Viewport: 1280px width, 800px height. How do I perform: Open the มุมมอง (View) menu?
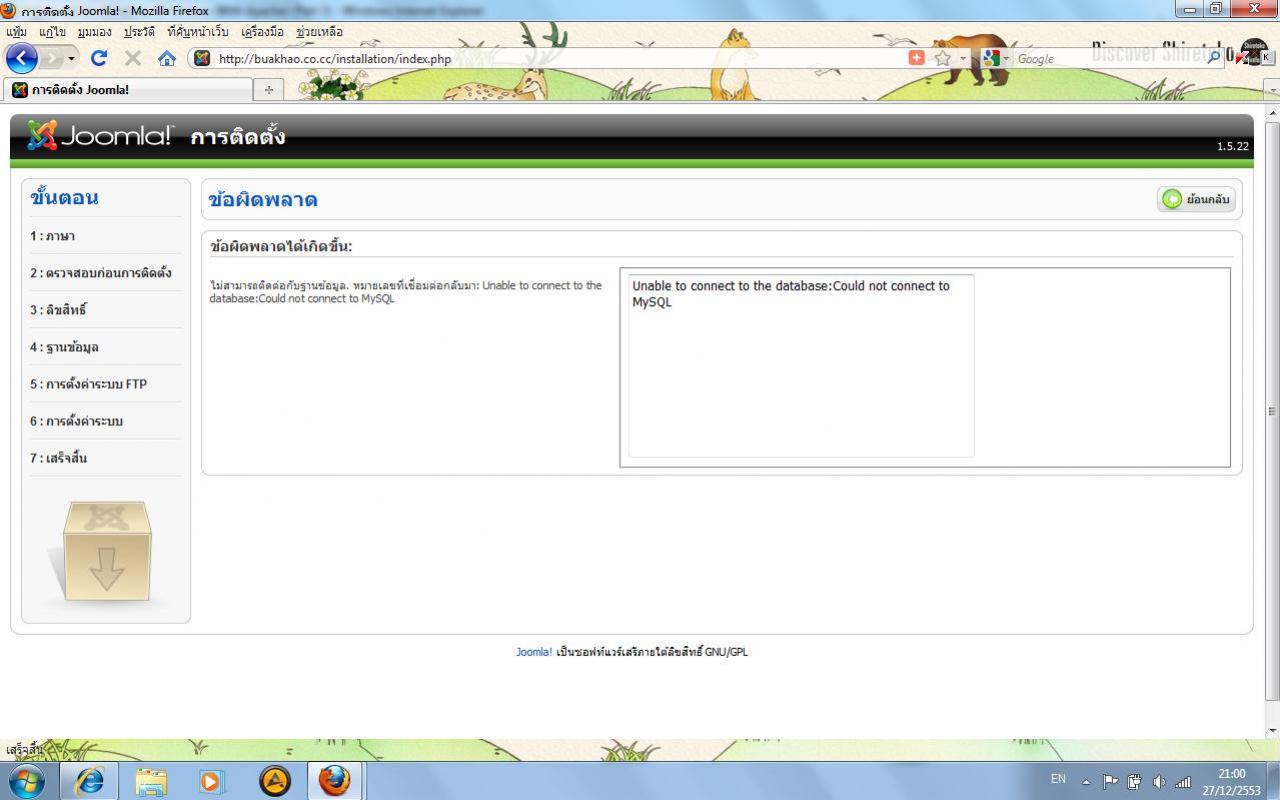pyautogui.click(x=94, y=32)
